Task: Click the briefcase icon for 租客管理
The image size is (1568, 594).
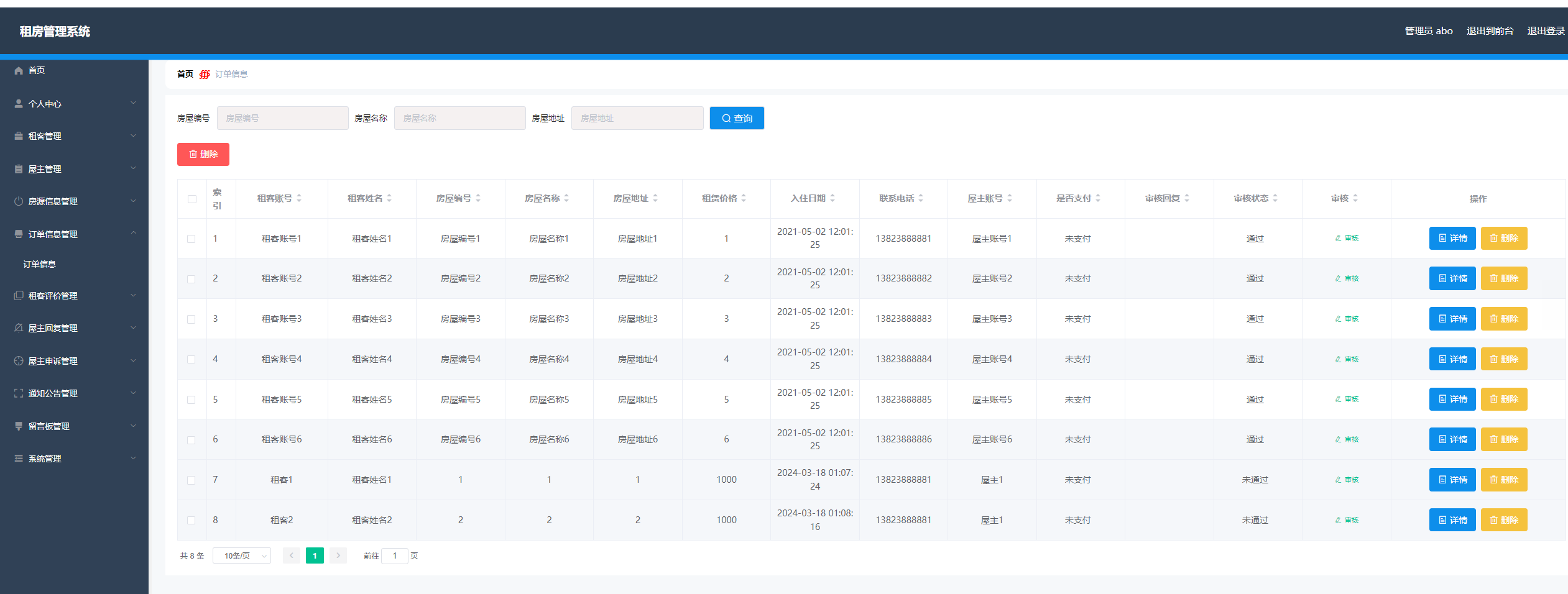Action: point(19,136)
